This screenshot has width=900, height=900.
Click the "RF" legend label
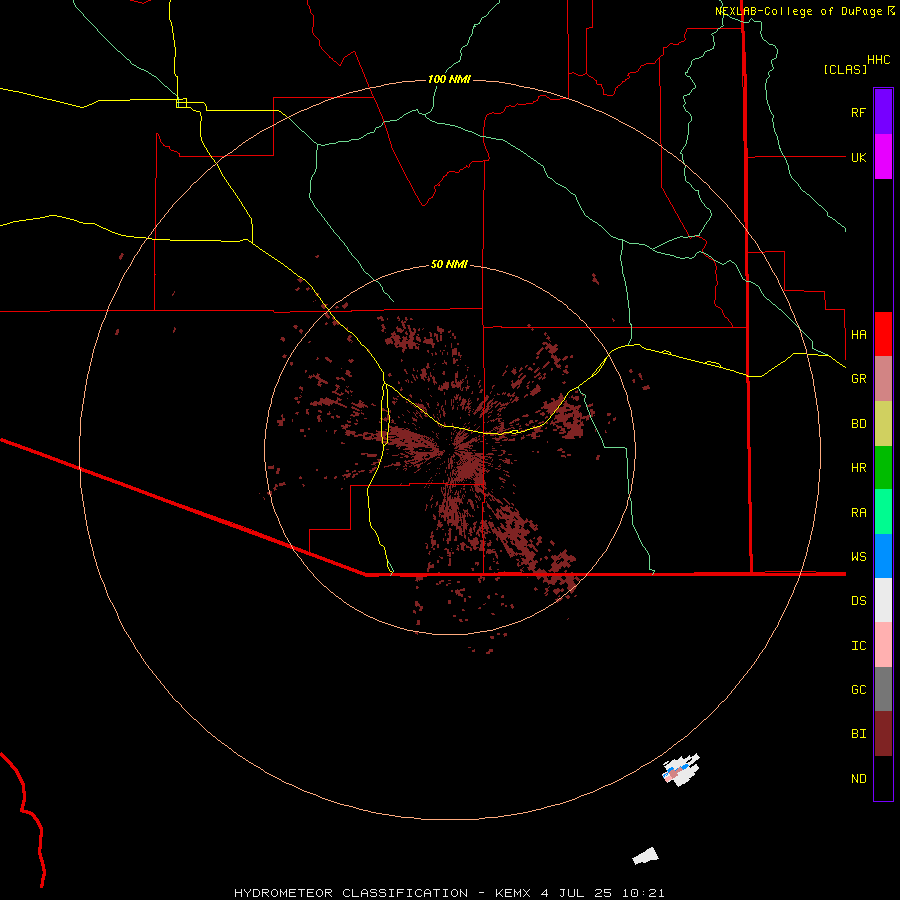coord(858,112)
